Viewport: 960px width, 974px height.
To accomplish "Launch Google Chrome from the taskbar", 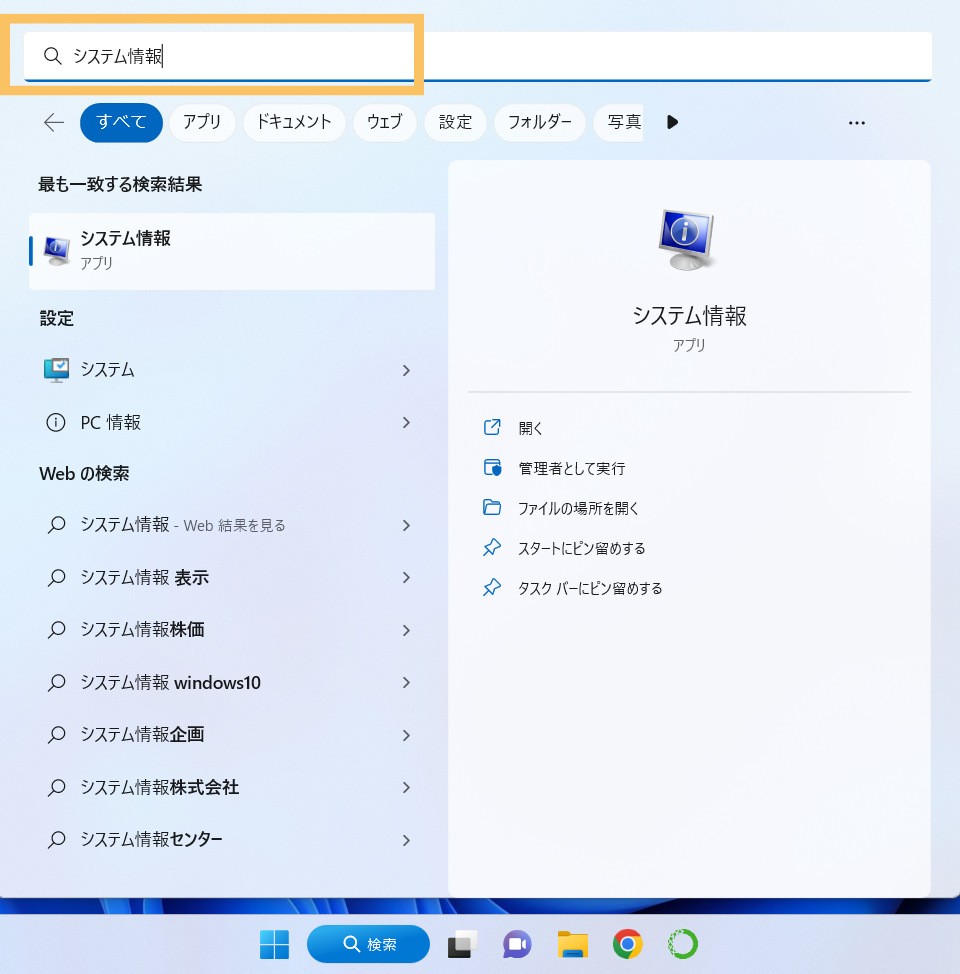I will click(x=628, y=944).
